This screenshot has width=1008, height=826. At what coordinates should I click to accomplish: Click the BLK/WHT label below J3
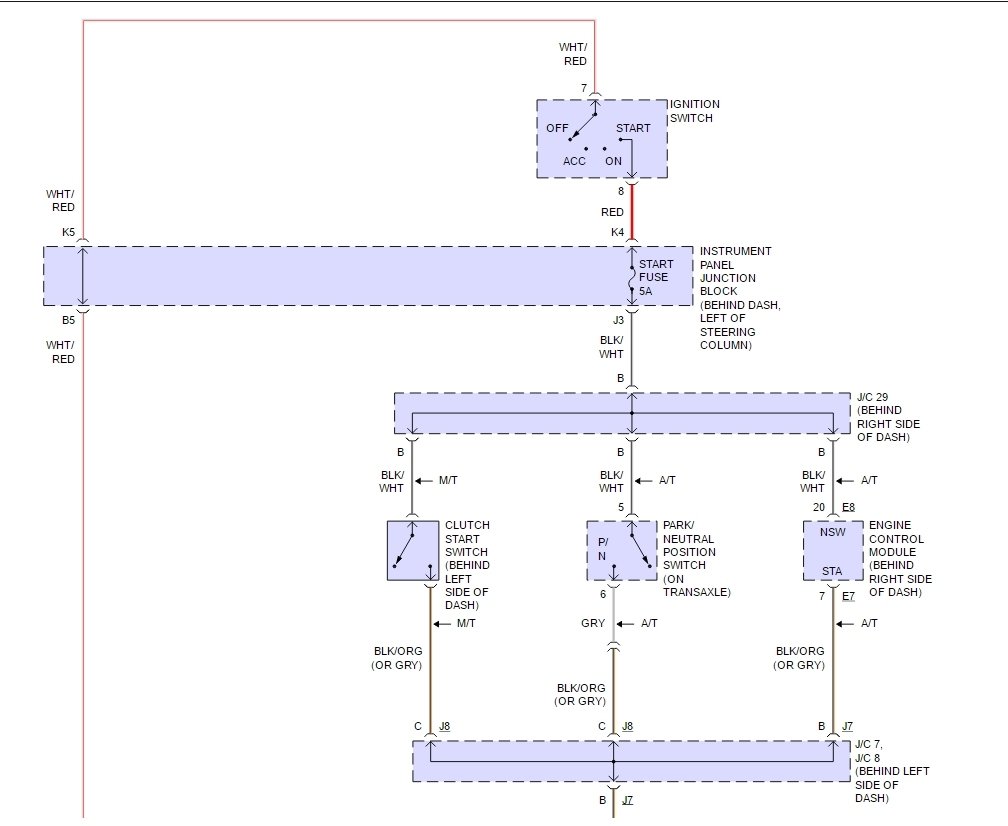(x=611, y=346)
